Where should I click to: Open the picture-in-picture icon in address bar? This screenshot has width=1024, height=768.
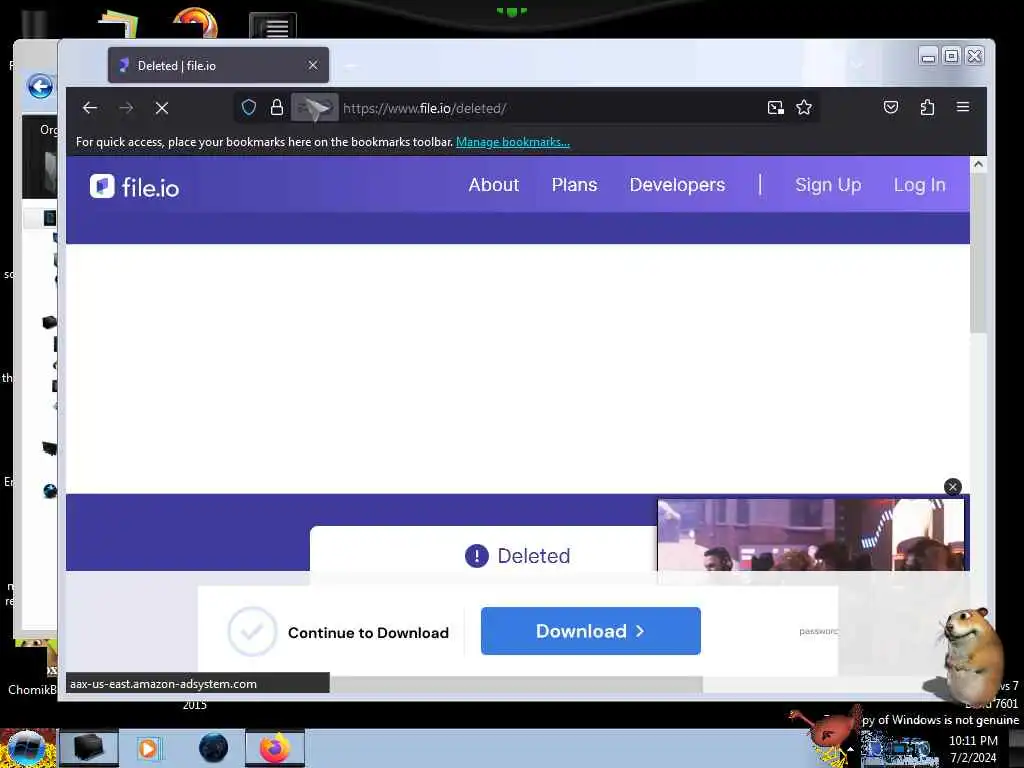click(x=775, y=107)
